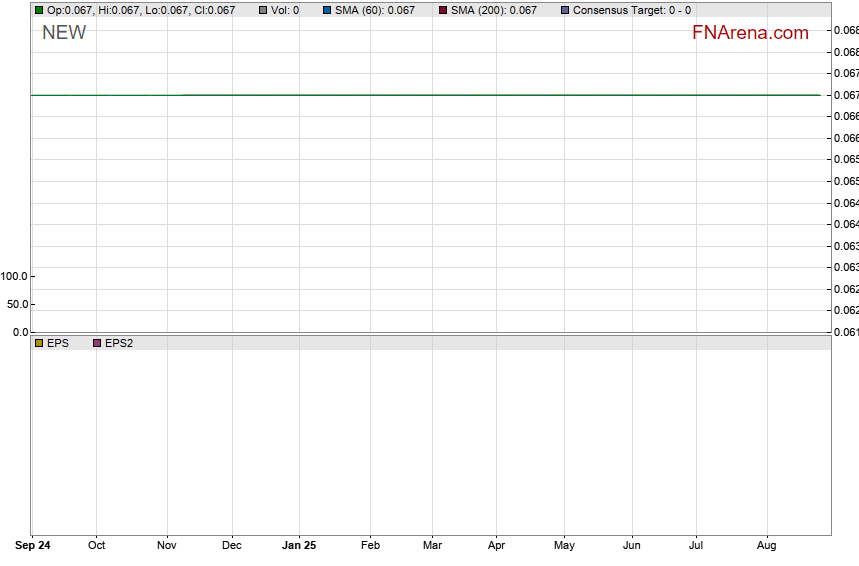Image resolution: width=859 pixels, height=566 pixels.
Task: Click the EPS2 legend text
Action: [x=119, y=343]
